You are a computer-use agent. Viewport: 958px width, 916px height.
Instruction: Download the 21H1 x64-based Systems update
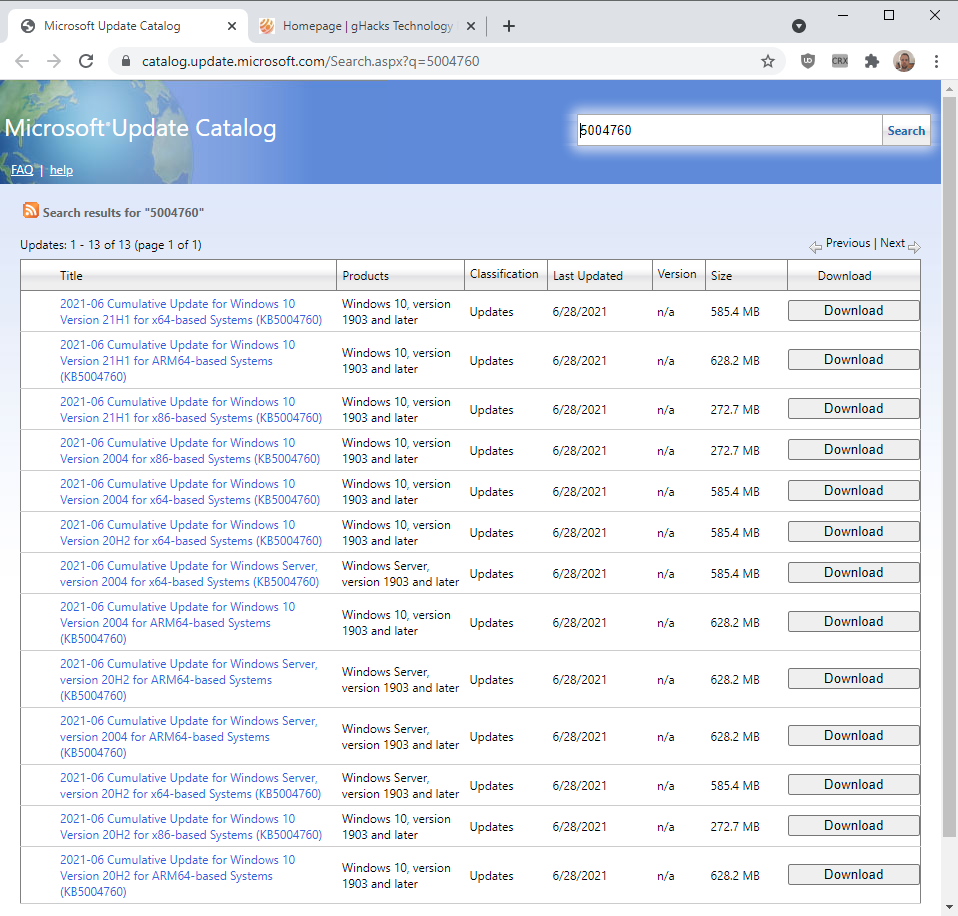(x=854, y=310)
